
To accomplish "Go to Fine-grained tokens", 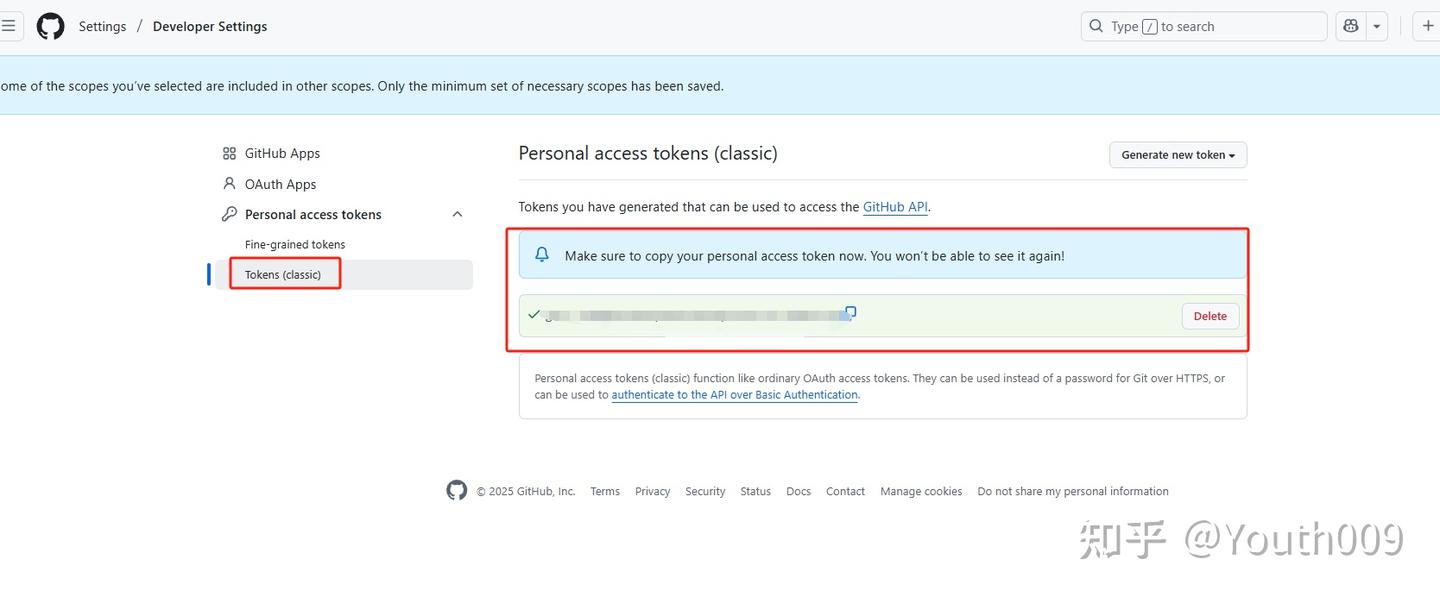I will pyautogui.click(x=295, y=244).
